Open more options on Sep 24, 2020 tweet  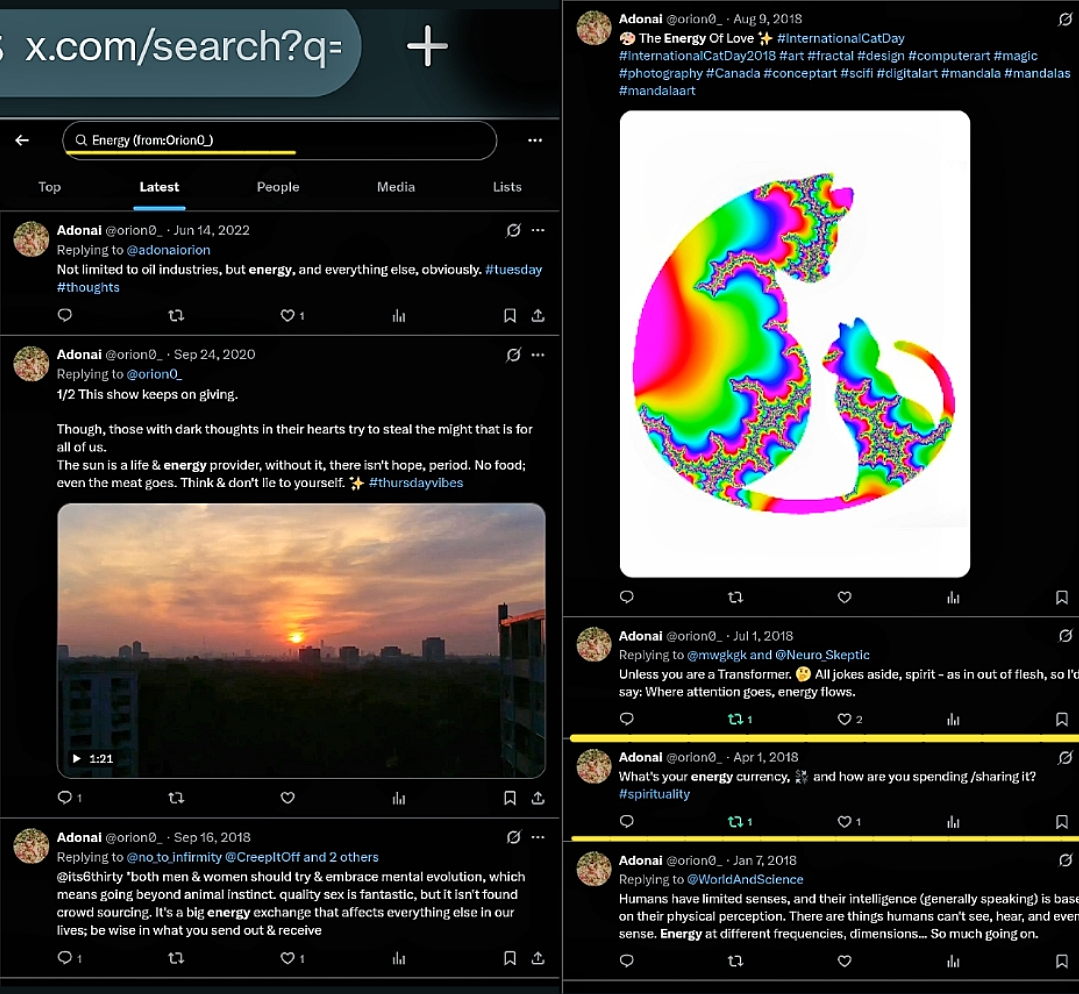(x=538, y=354)
